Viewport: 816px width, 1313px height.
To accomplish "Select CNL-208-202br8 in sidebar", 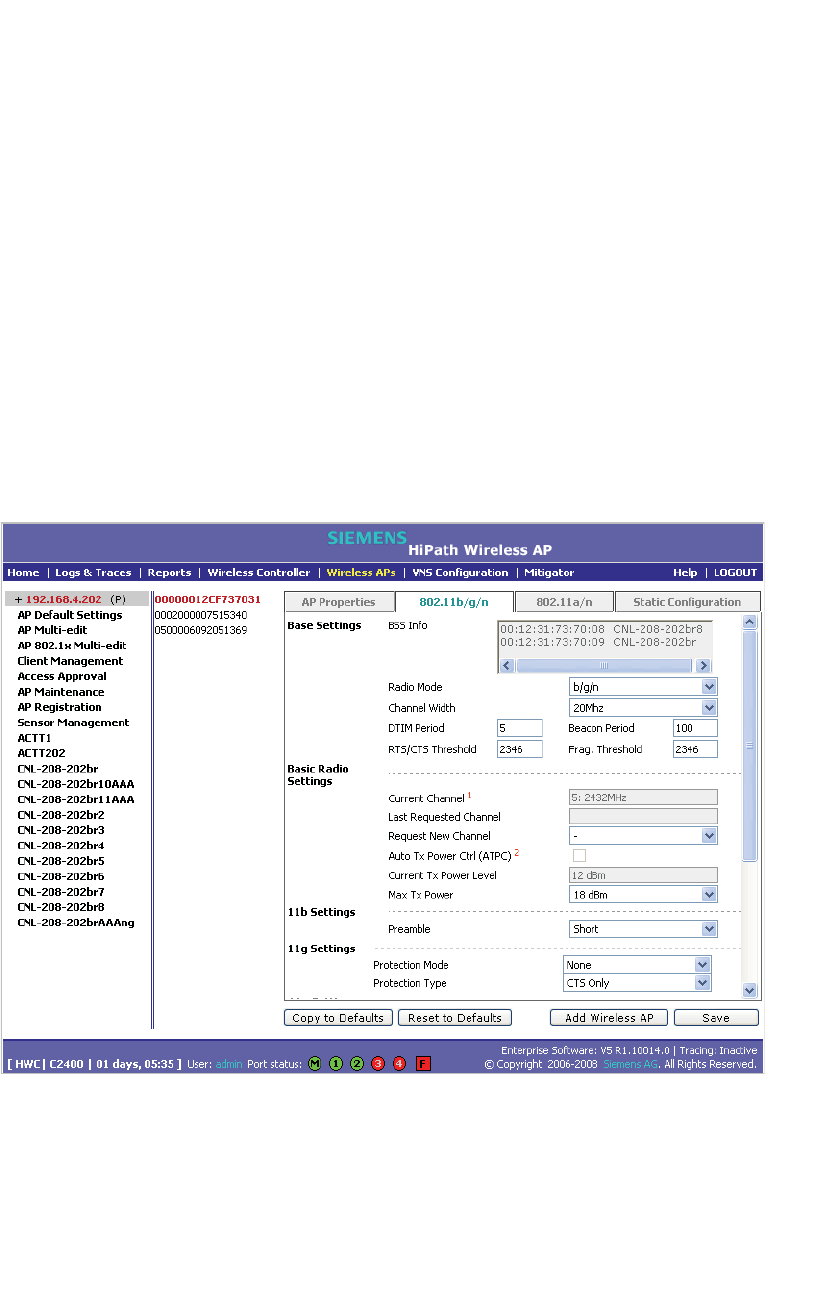I will tap(61, 907).
